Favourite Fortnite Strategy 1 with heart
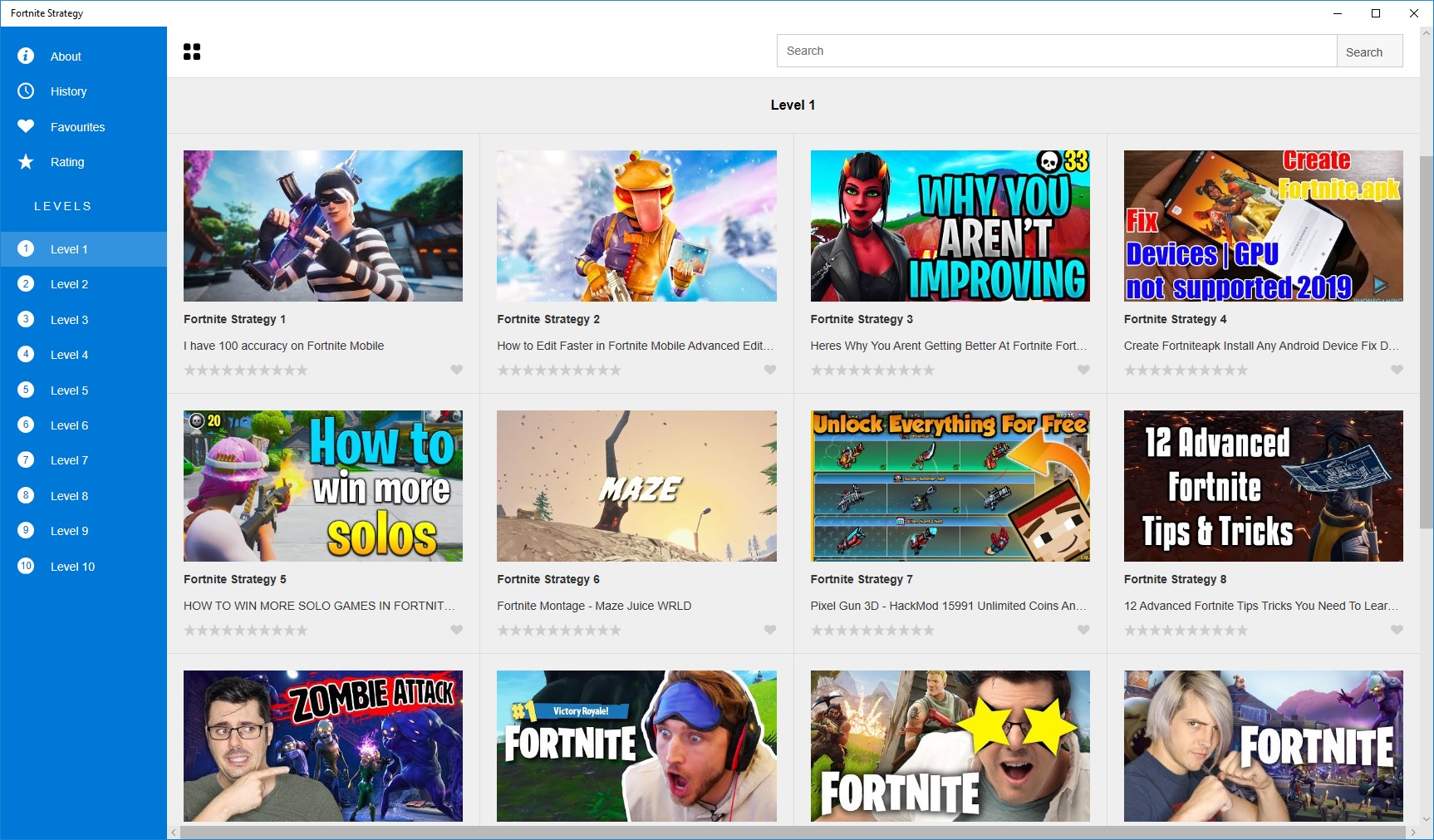The height and width of the screenshot is (840, 1434). click(456, 370)
